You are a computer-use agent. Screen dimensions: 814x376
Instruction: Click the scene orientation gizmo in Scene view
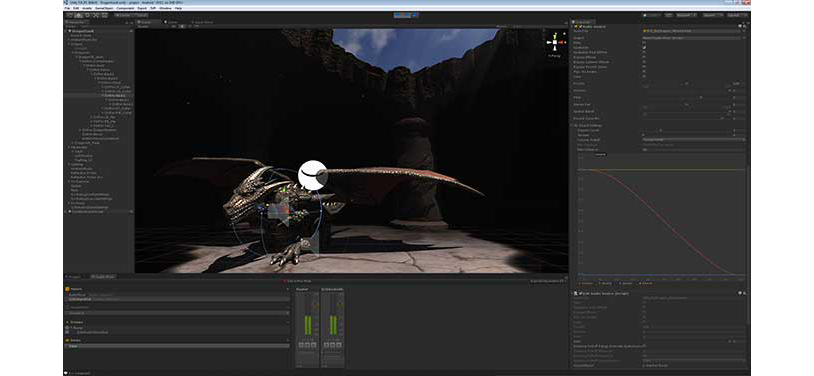(x=555, y=42)
